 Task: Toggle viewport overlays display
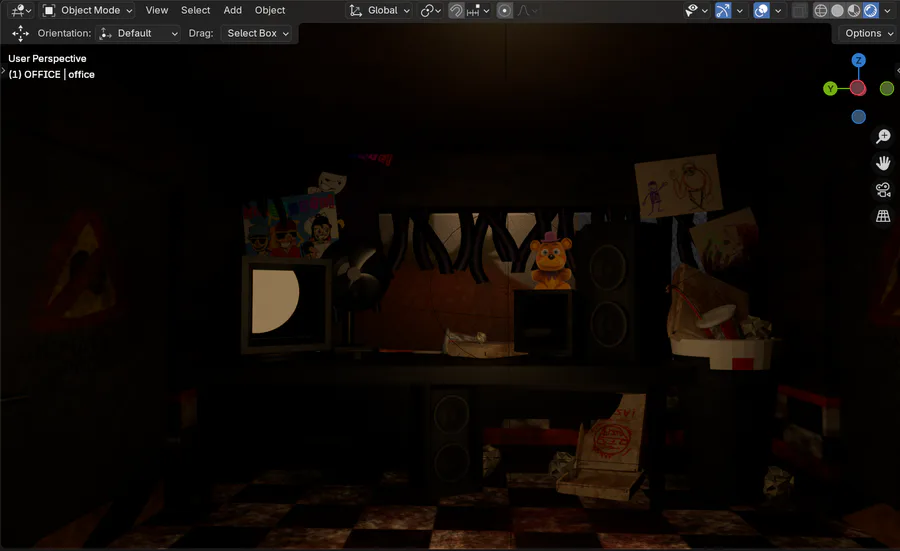(x=761, y=10)
